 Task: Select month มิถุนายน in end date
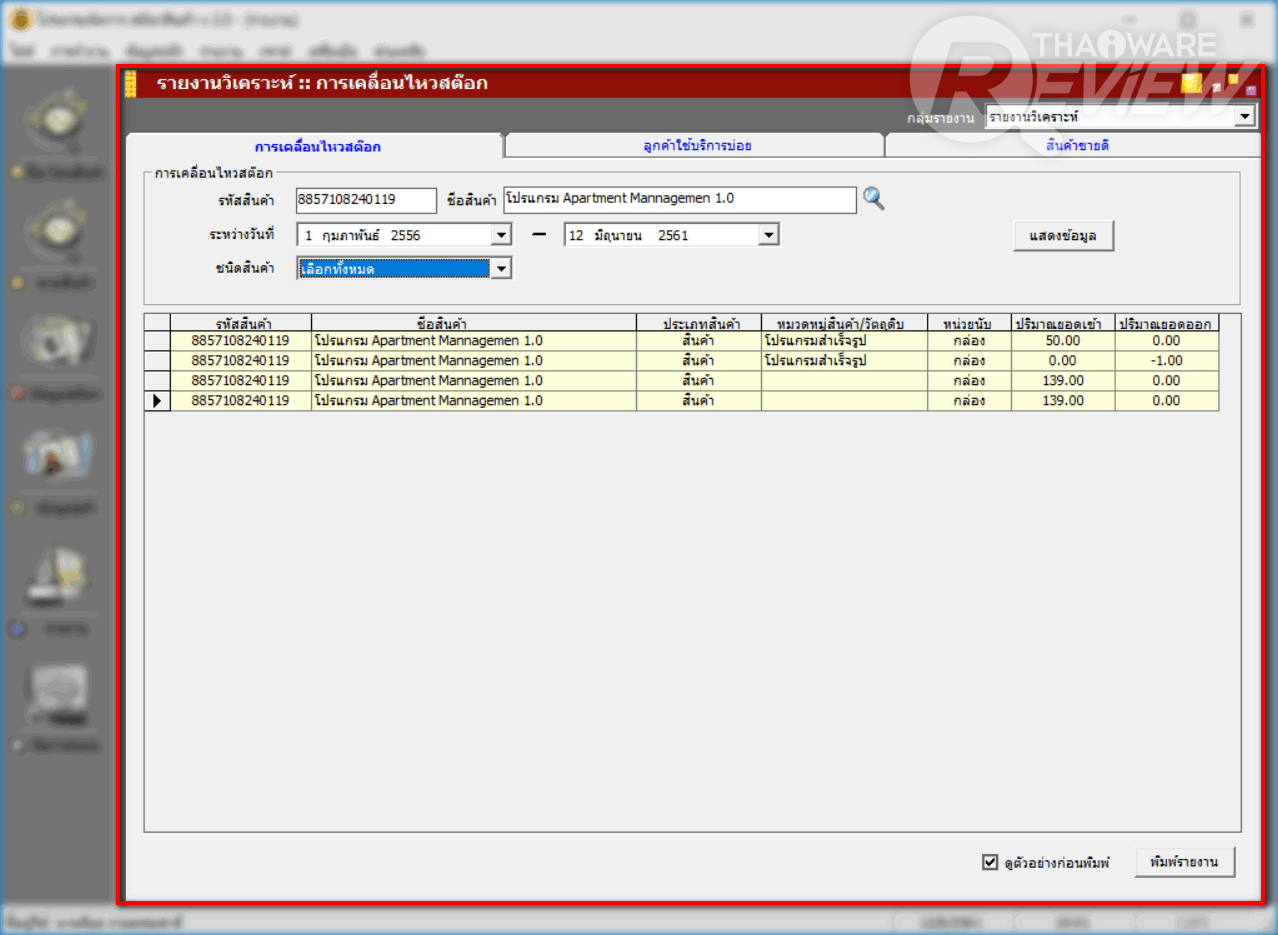619,236
